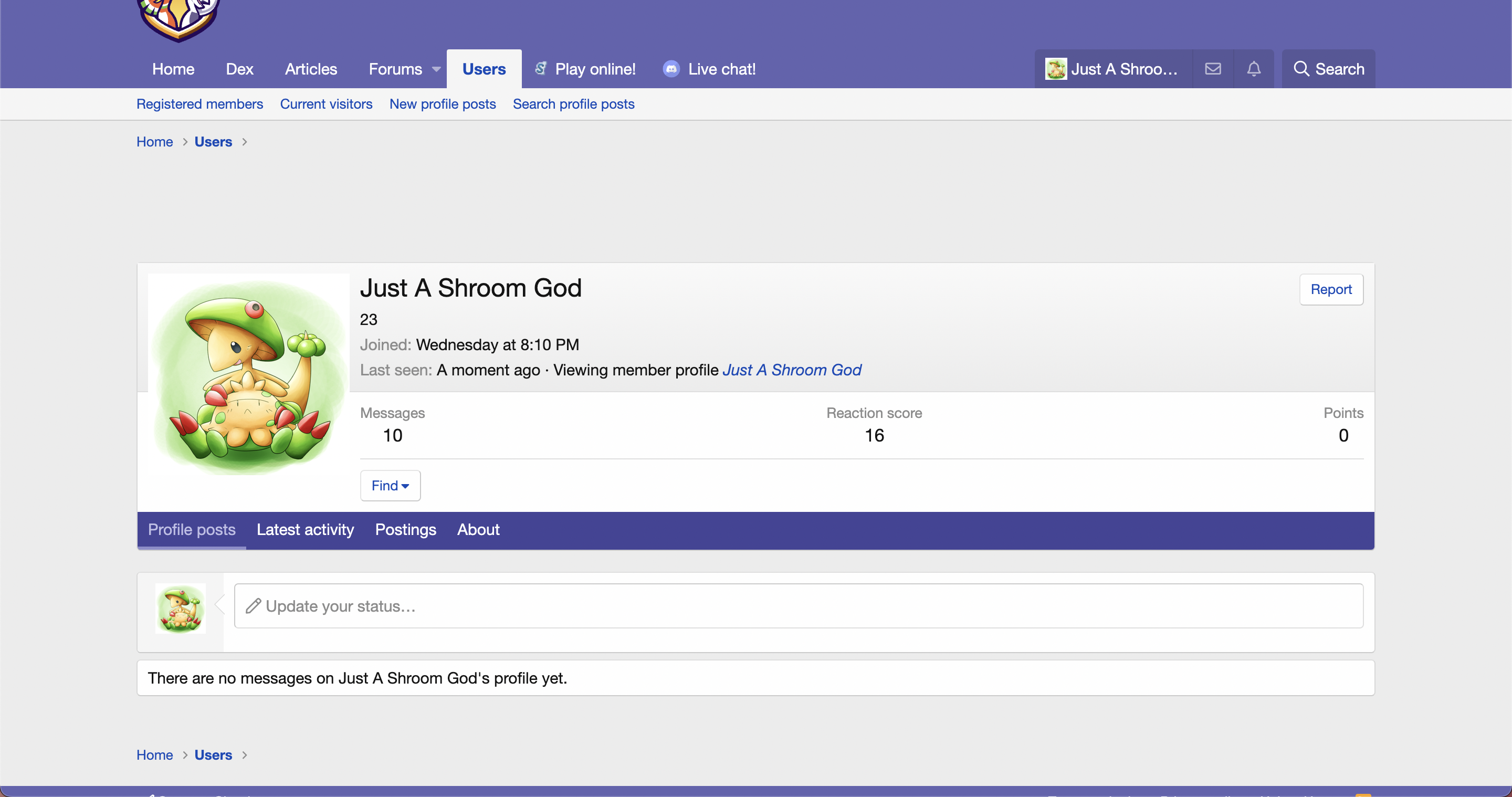Expand the Forums dropdown arrow
Viewport: 1512px width, 797px height.
pos(436,69)
